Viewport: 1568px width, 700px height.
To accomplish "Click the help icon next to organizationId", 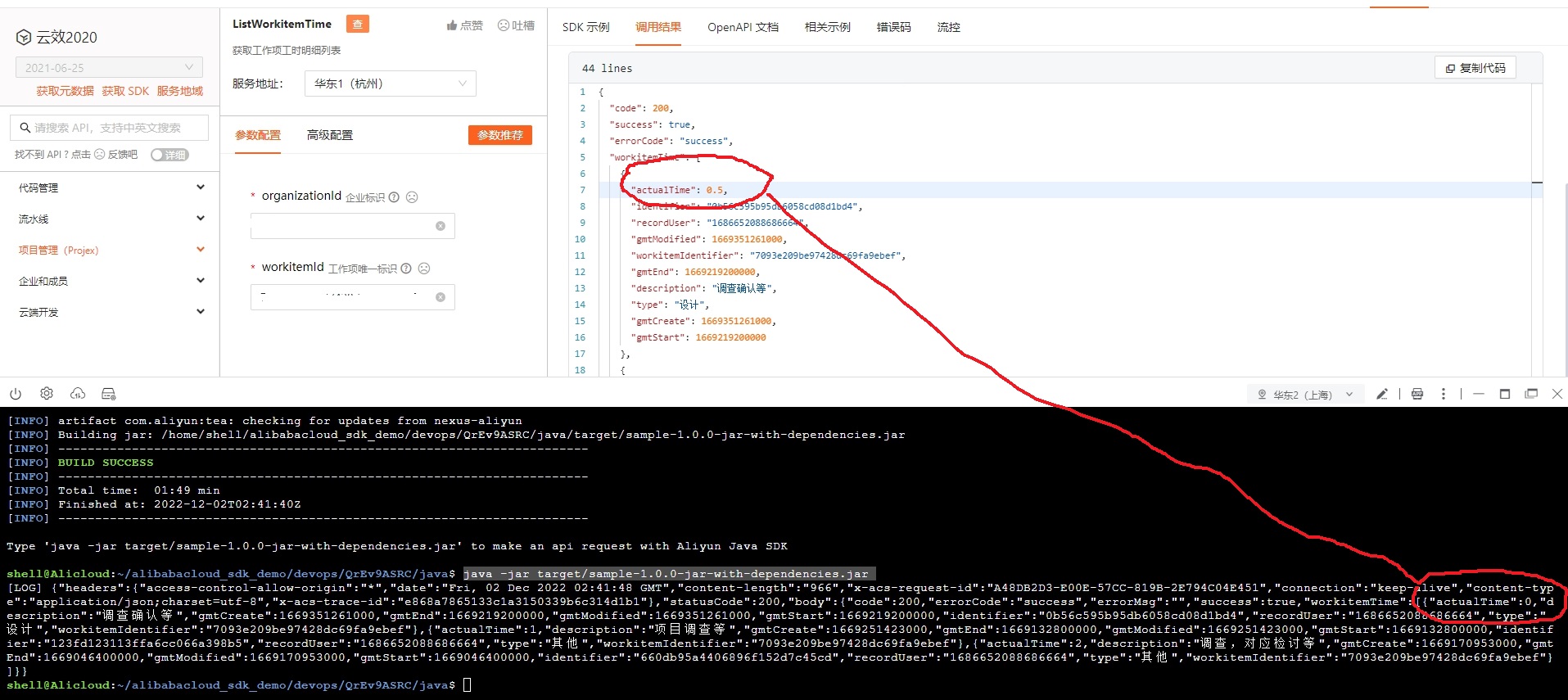I will tap(394, 197).
